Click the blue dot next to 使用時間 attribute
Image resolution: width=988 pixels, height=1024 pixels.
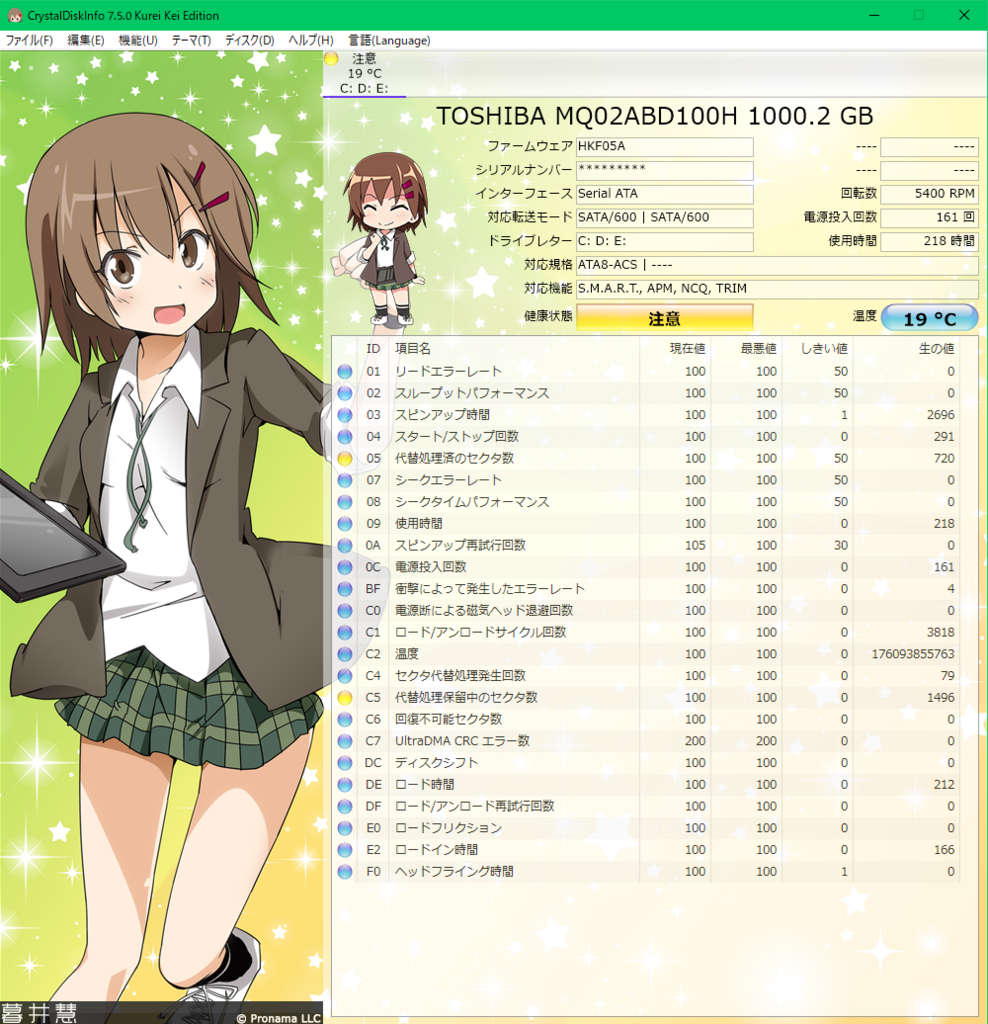point(345,523)
